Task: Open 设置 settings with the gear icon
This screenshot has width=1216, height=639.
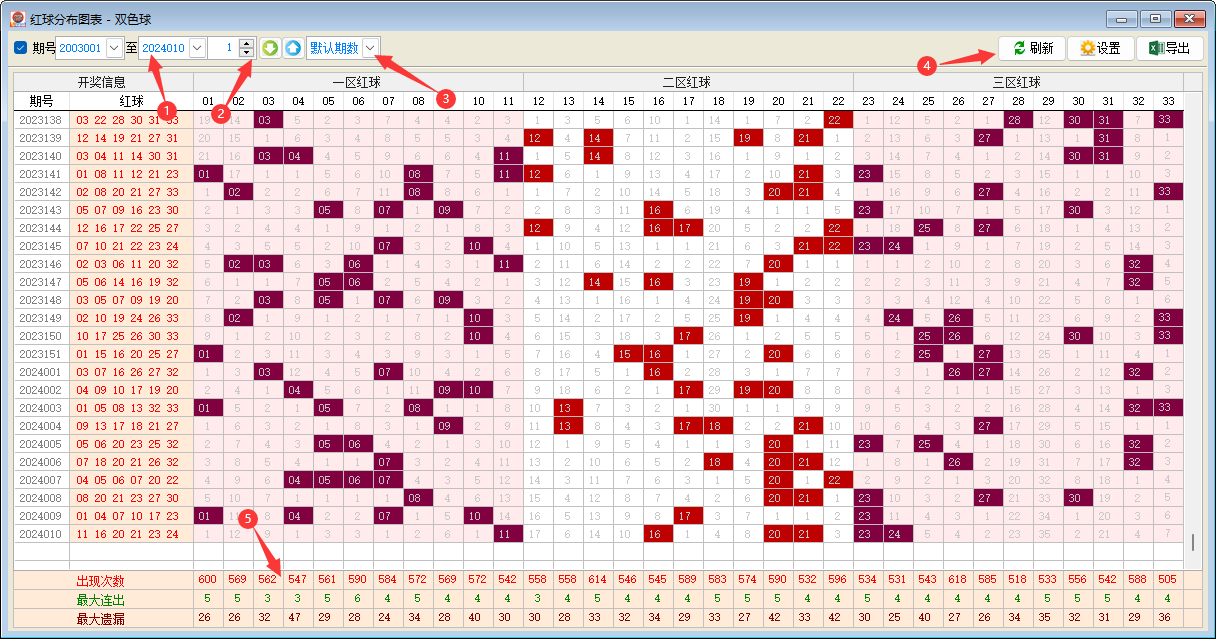Action: [1100, 48]
